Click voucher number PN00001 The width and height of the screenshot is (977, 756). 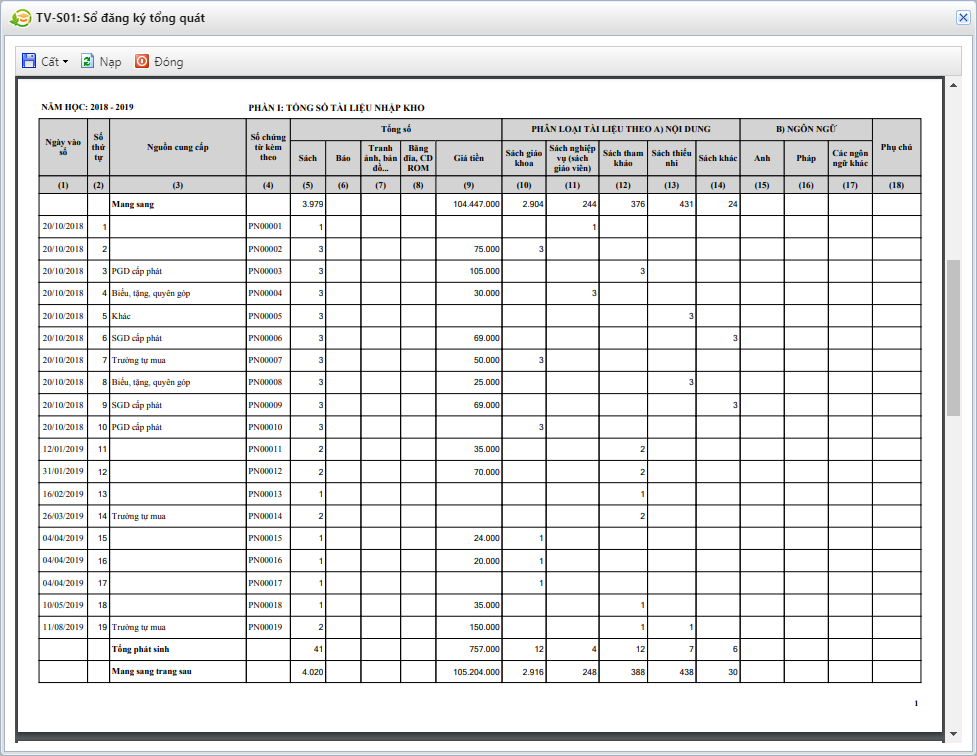[265, 226]
